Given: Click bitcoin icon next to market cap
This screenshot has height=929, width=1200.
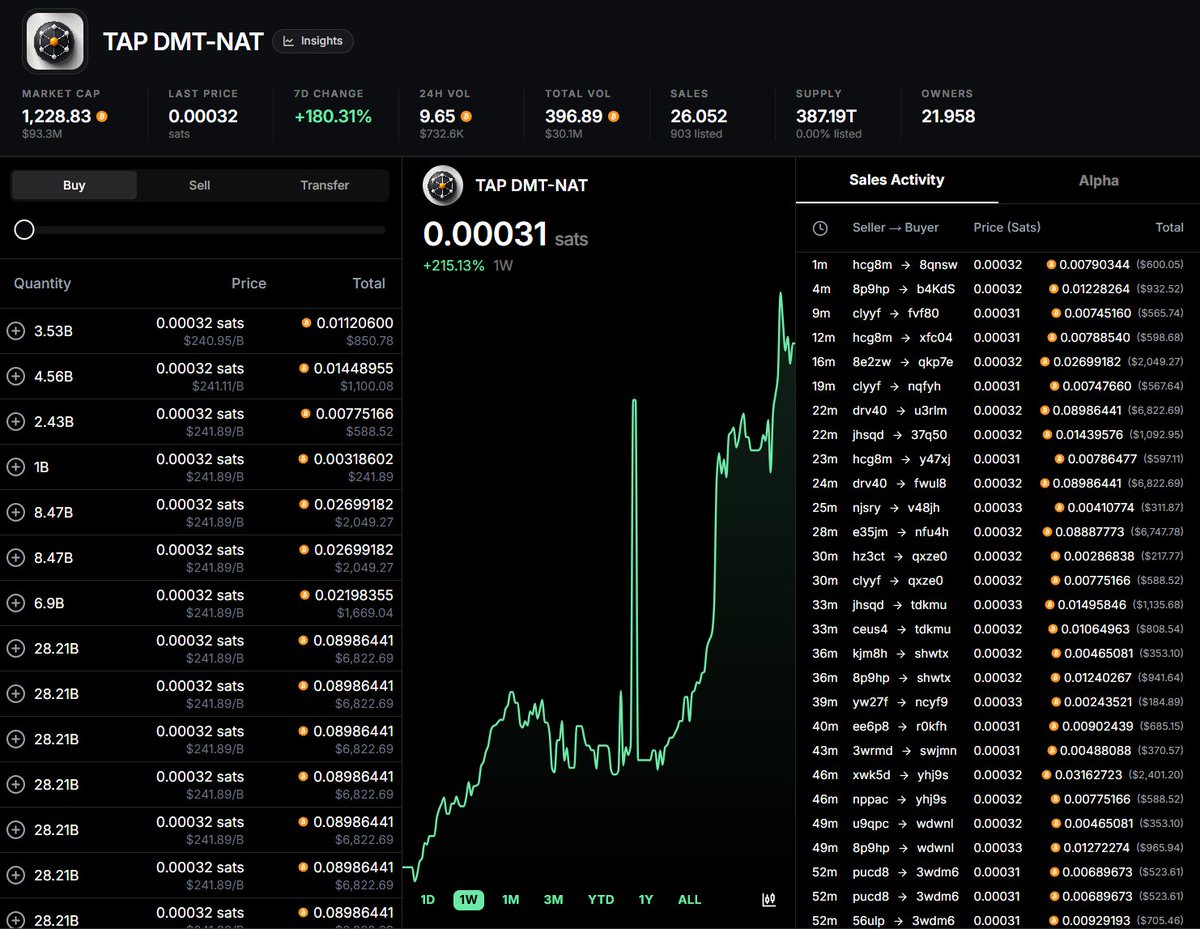Looking at the screenshot, I should [102, 117].
